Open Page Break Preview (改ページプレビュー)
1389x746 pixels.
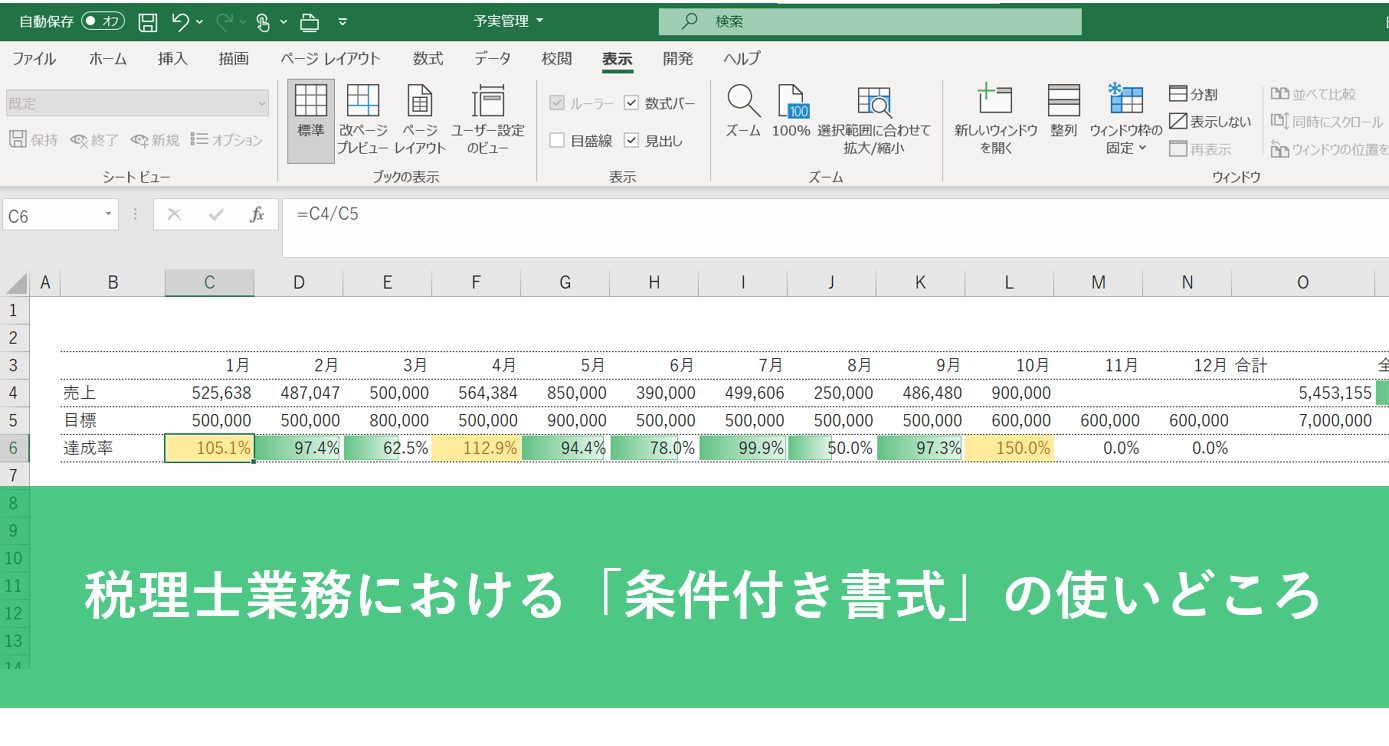pos(362,119)
